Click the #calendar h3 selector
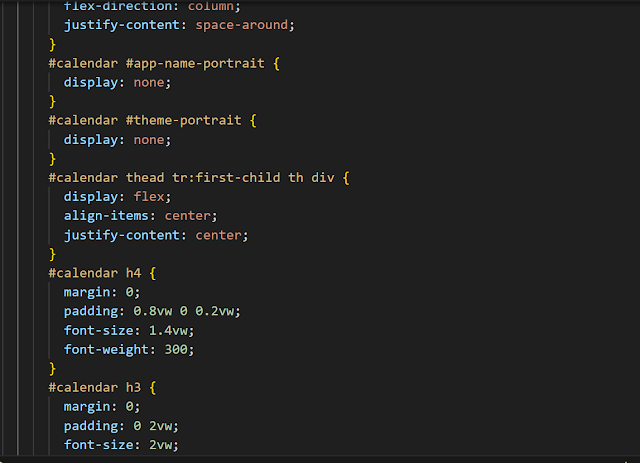 95,387
